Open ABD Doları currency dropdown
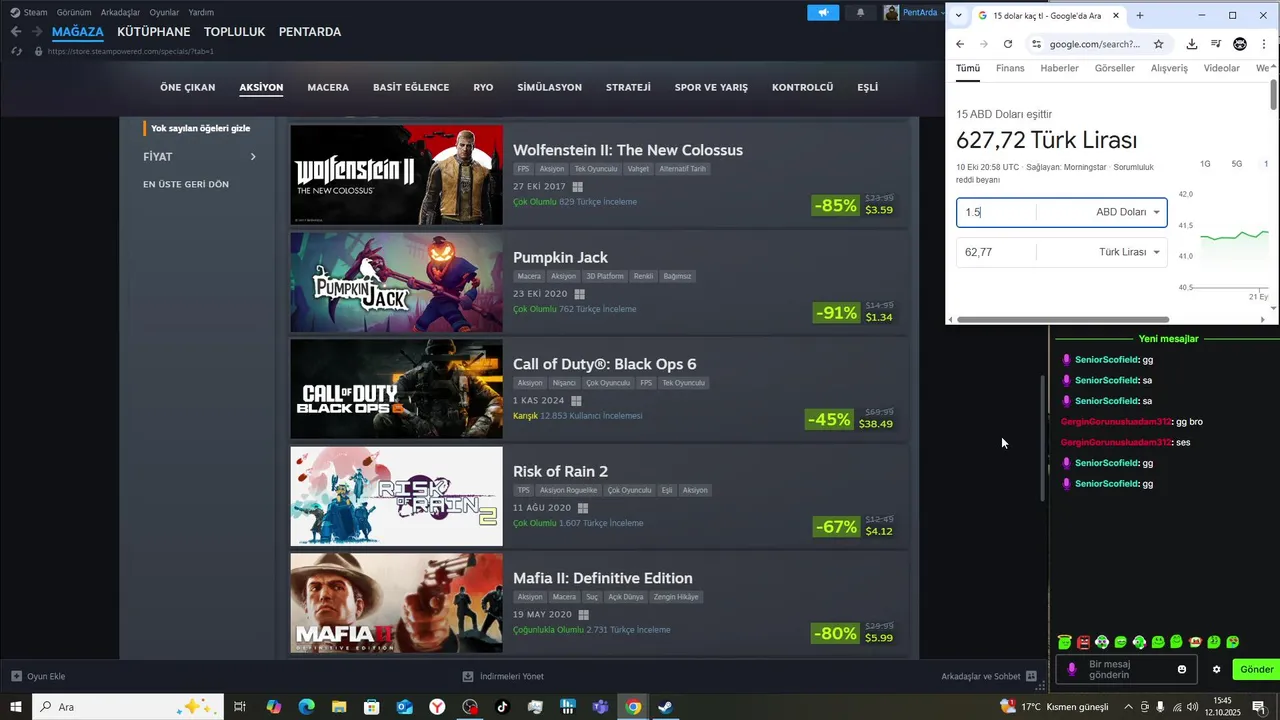This screenshot has height=720, width=1280. [1128, 212]
